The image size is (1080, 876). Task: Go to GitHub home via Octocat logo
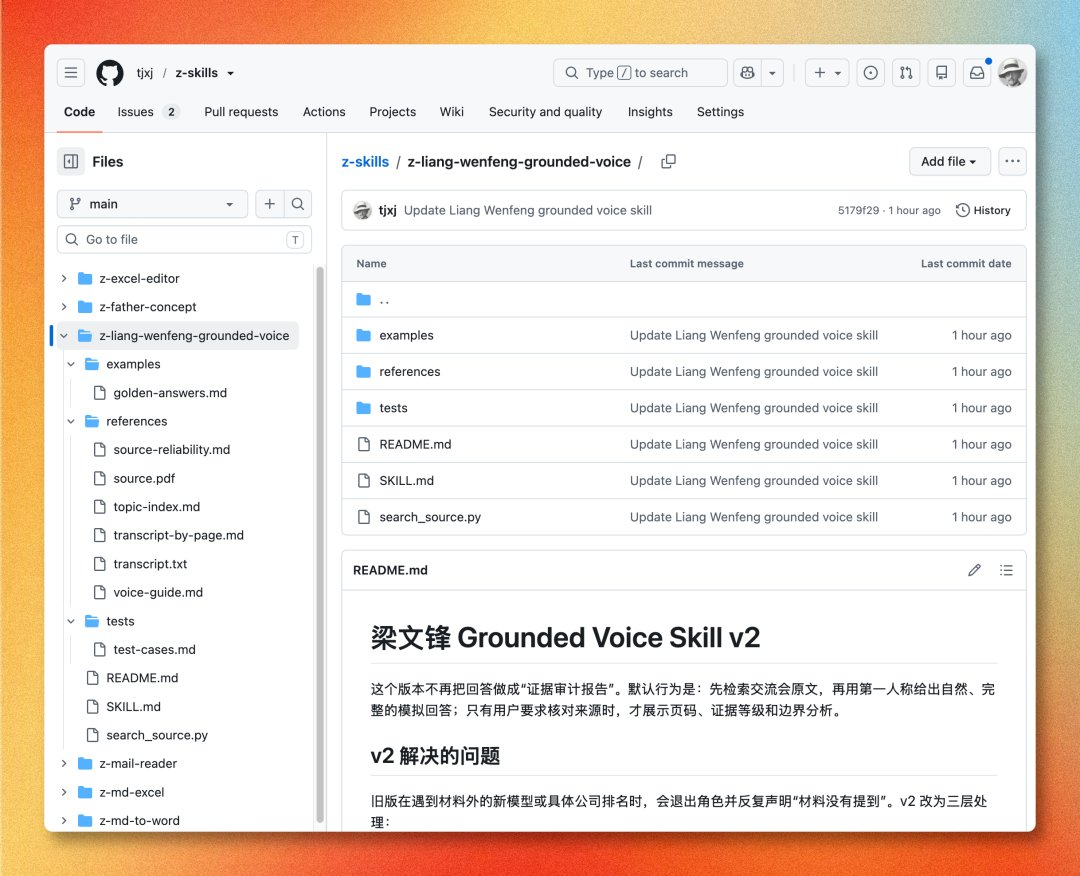(x=110, y=73)
